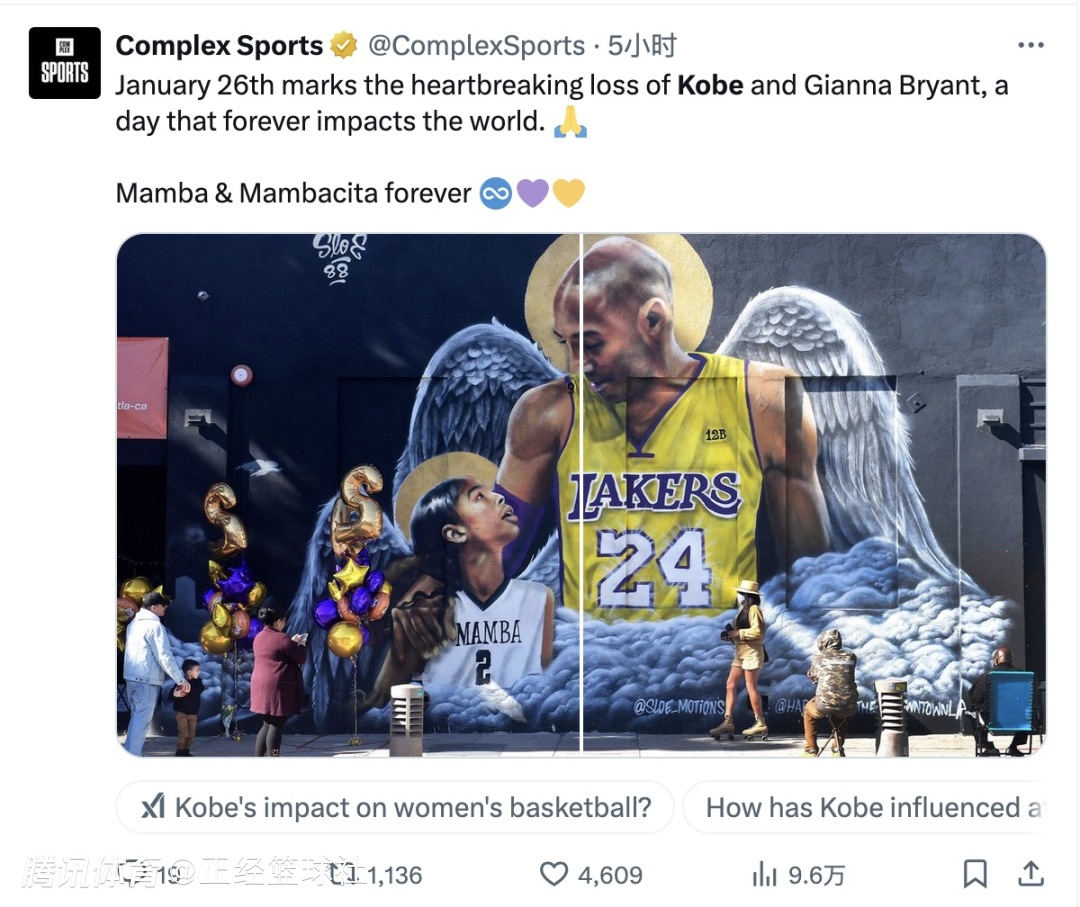
Task: Select the 'How has Kobe influenced' suggestion
Action: 870,807
